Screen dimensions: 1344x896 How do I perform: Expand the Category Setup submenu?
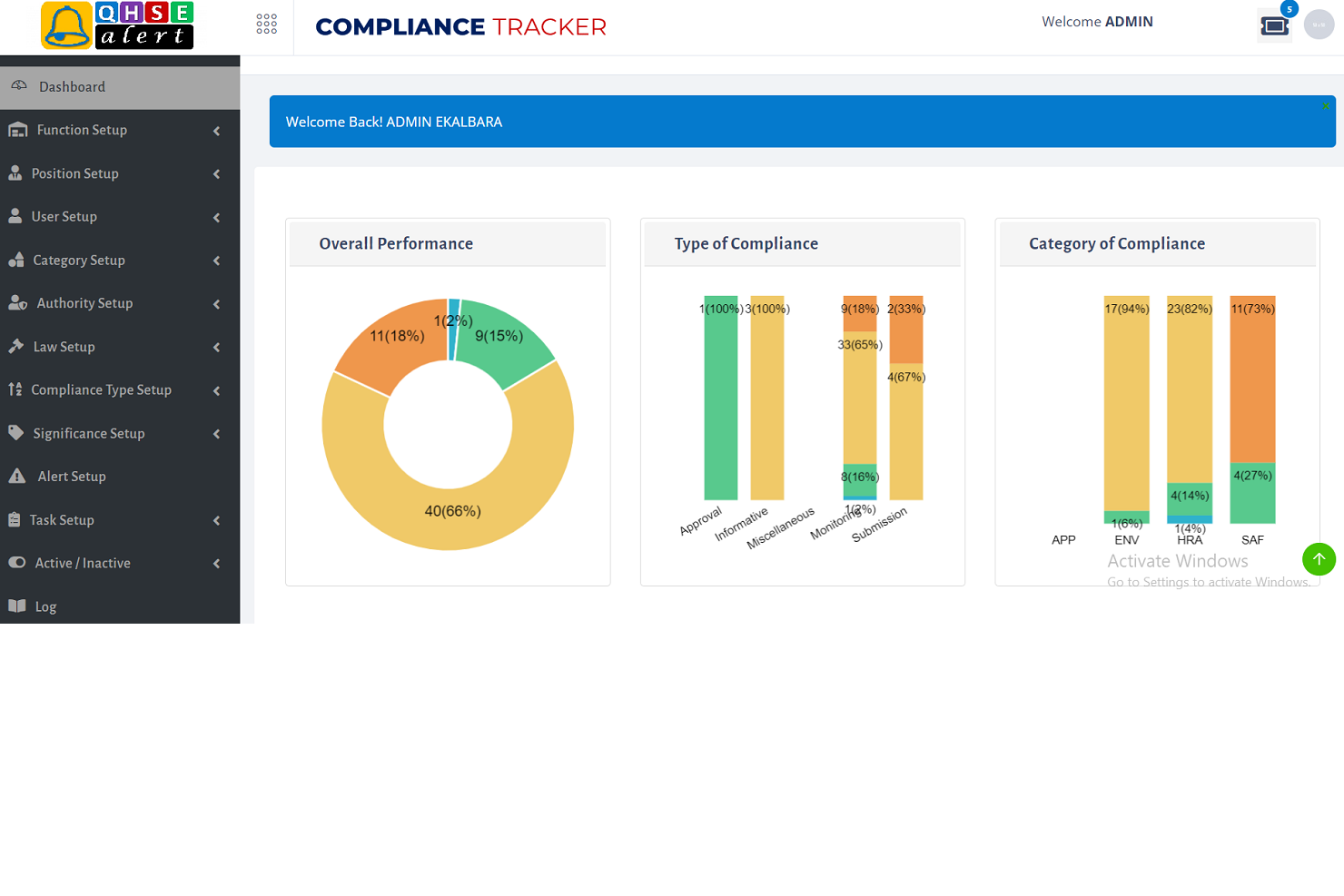coord(216,261)
